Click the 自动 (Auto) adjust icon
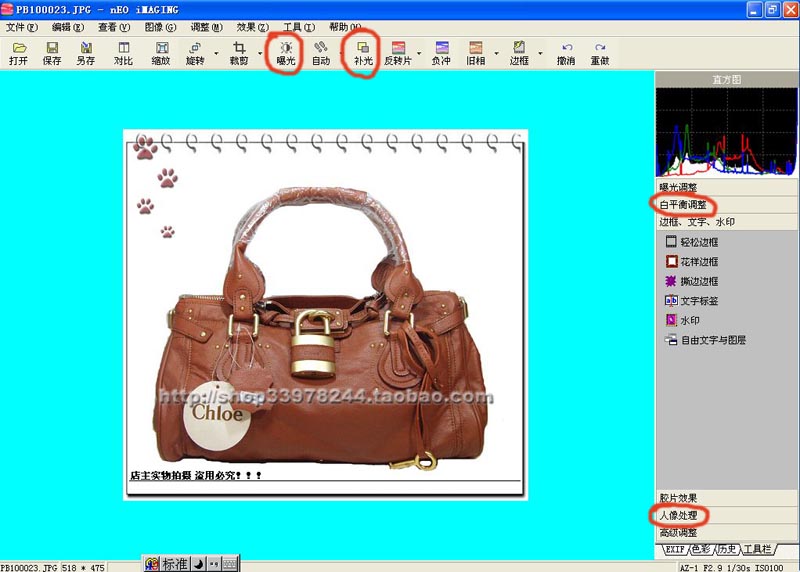Viewport: 800px width, 572px height. coord(321,54)
